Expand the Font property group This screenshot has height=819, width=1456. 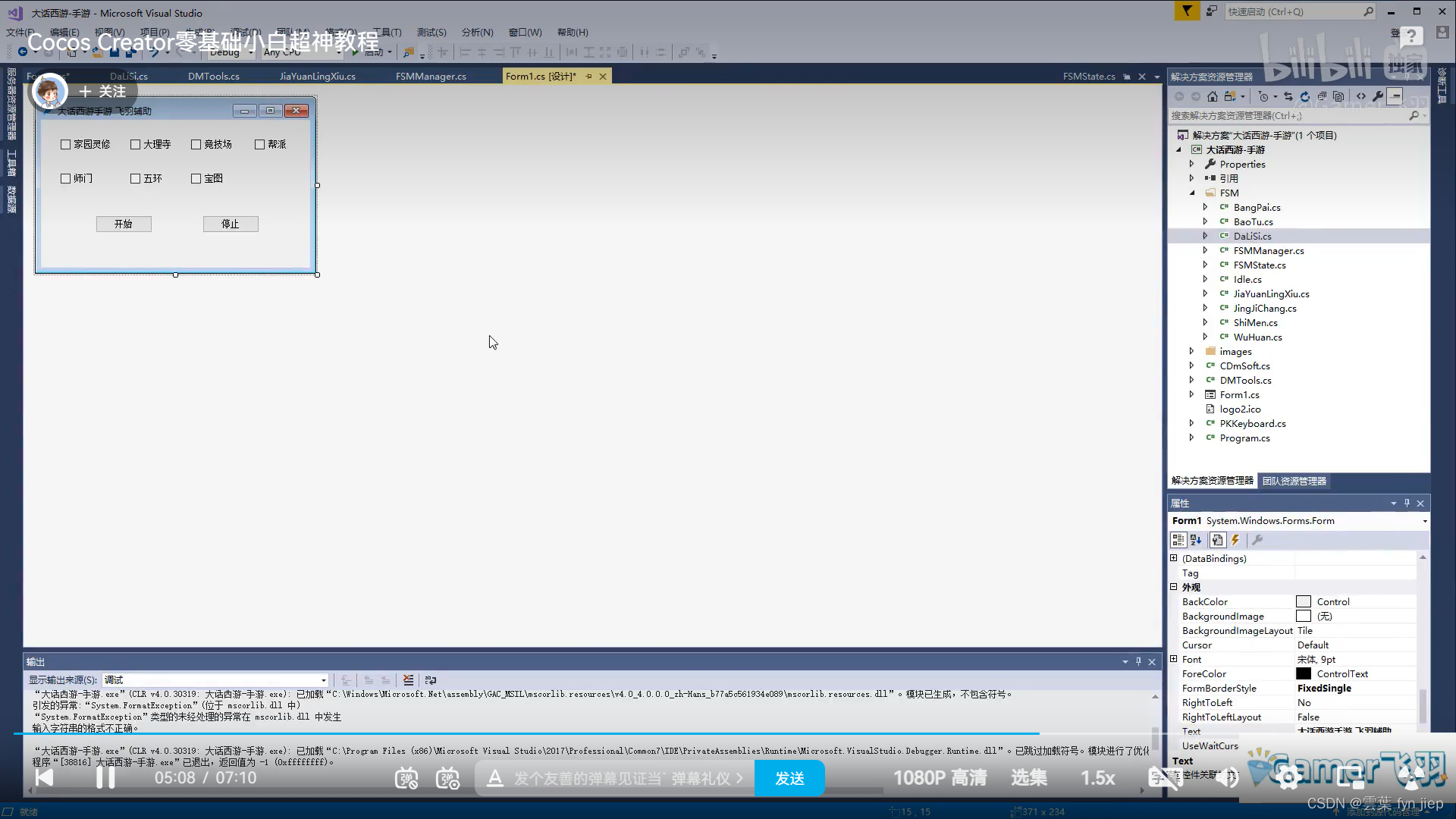1174,659
